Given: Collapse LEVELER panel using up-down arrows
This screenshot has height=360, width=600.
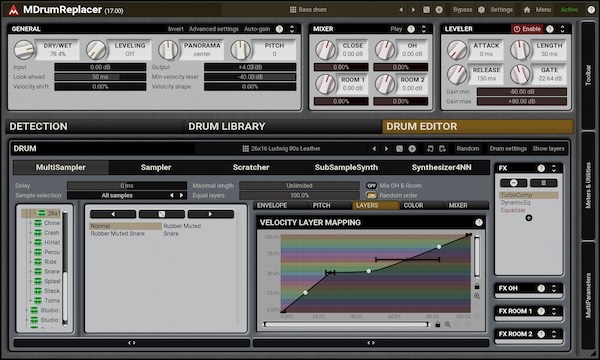Looking at the screenshot, I should tap(562, 29).
